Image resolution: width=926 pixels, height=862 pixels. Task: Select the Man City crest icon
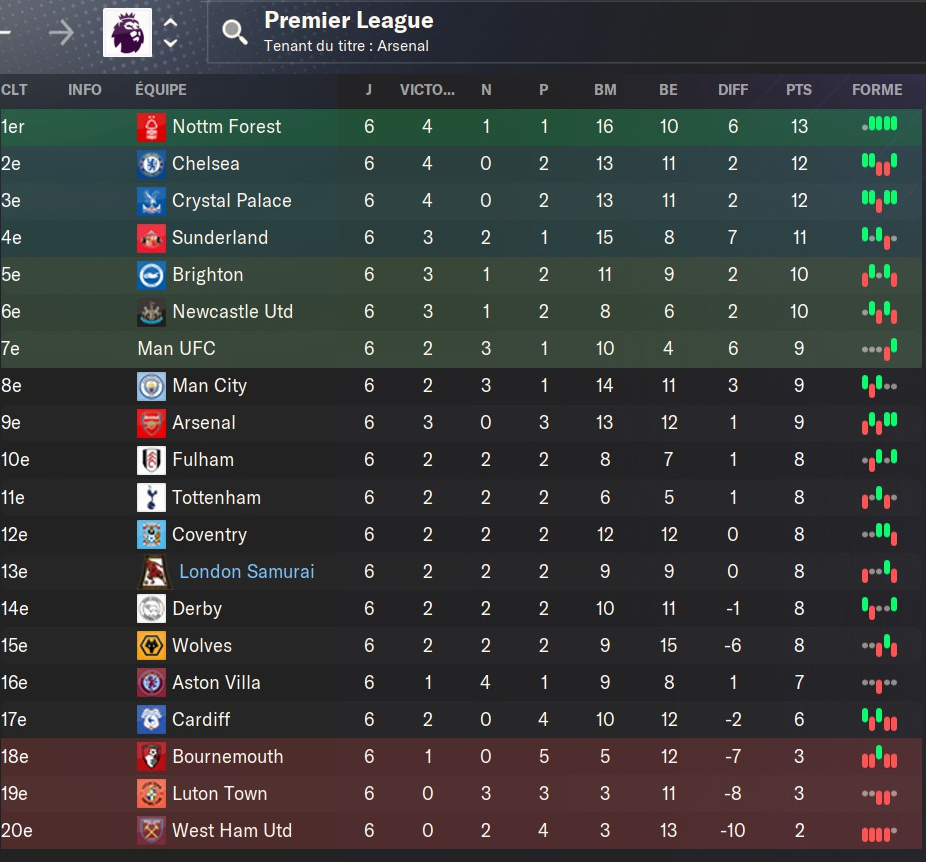pyautogui.click(x=151, y=386)
